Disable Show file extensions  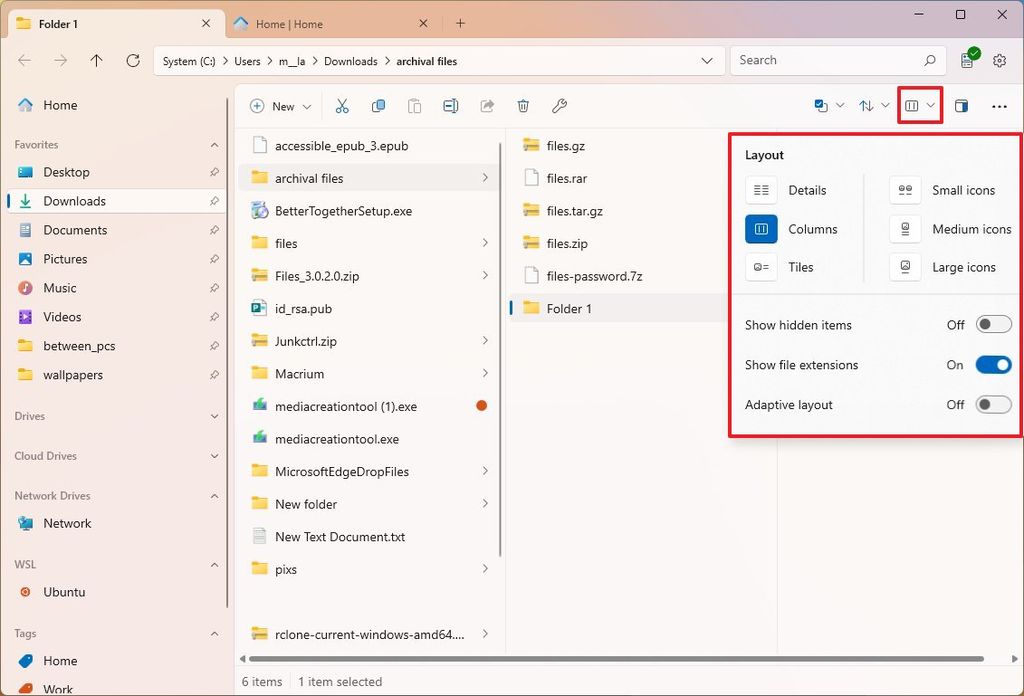[x=993, y=364]
